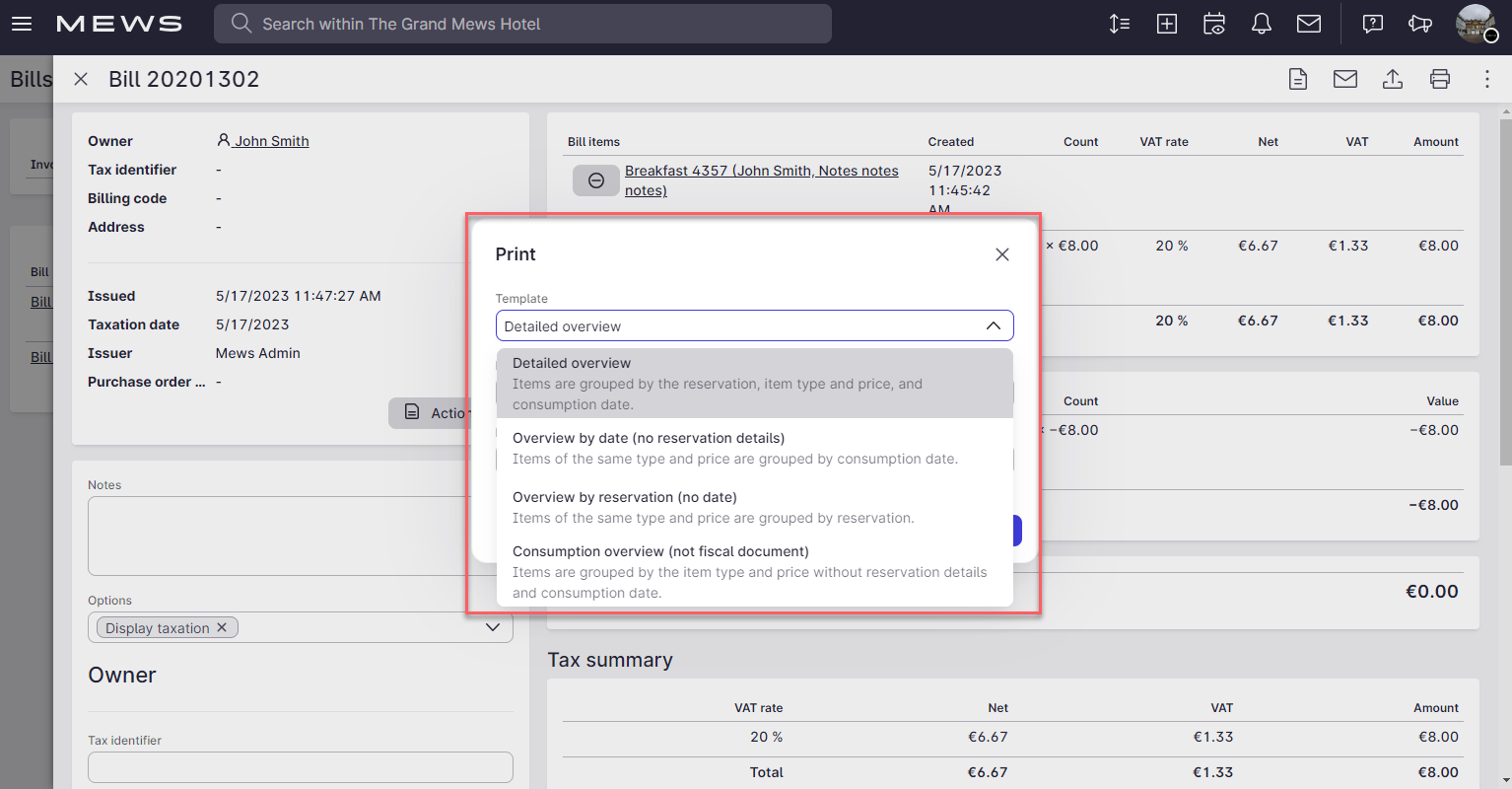
Task: Remove the Display taxation tag
Action: click(x=222, y=627)
